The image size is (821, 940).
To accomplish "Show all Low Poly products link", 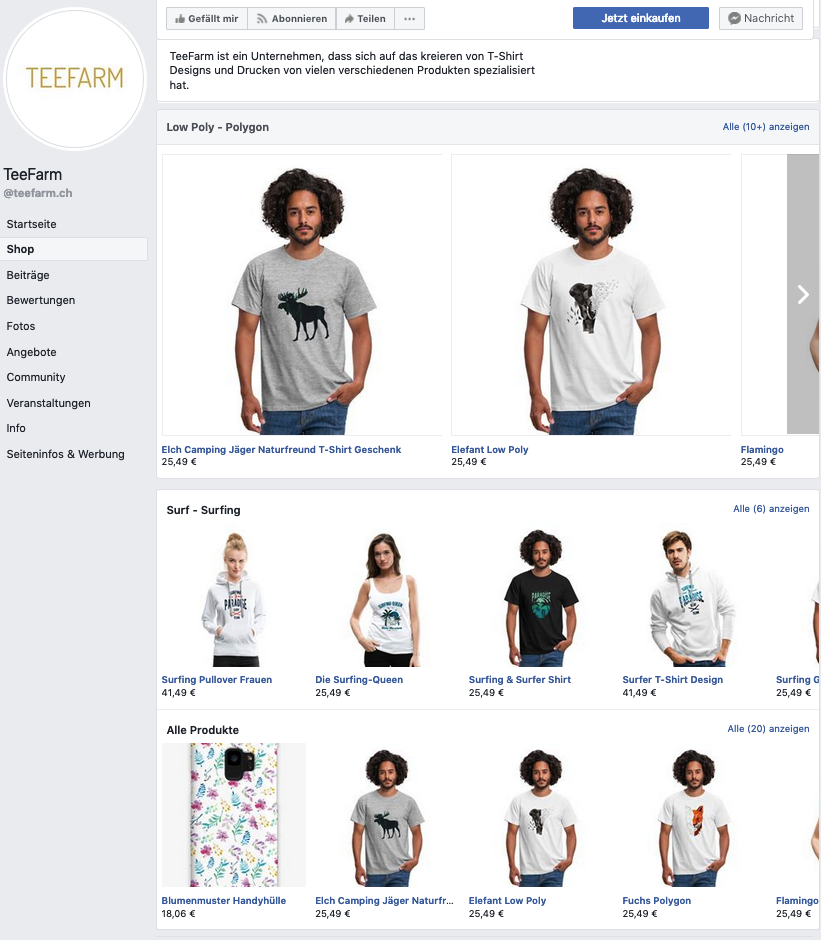I will [766, 127].
